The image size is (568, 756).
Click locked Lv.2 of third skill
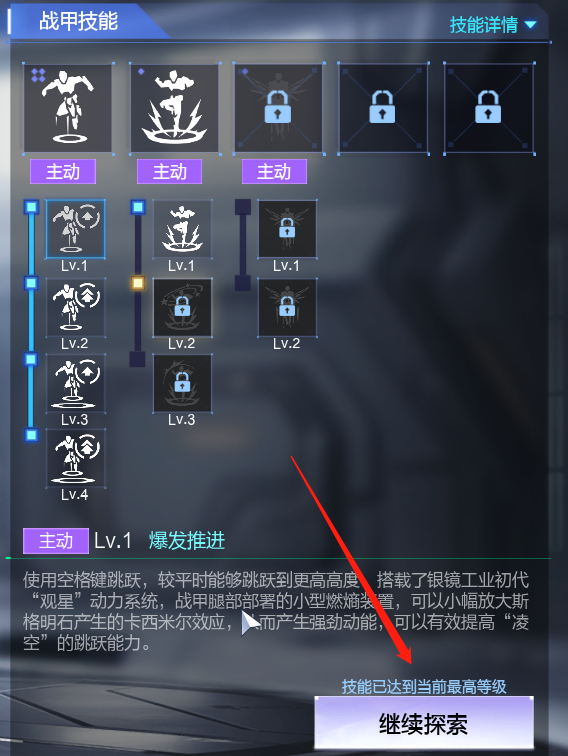pyautogui.click(x=287, y=307)
